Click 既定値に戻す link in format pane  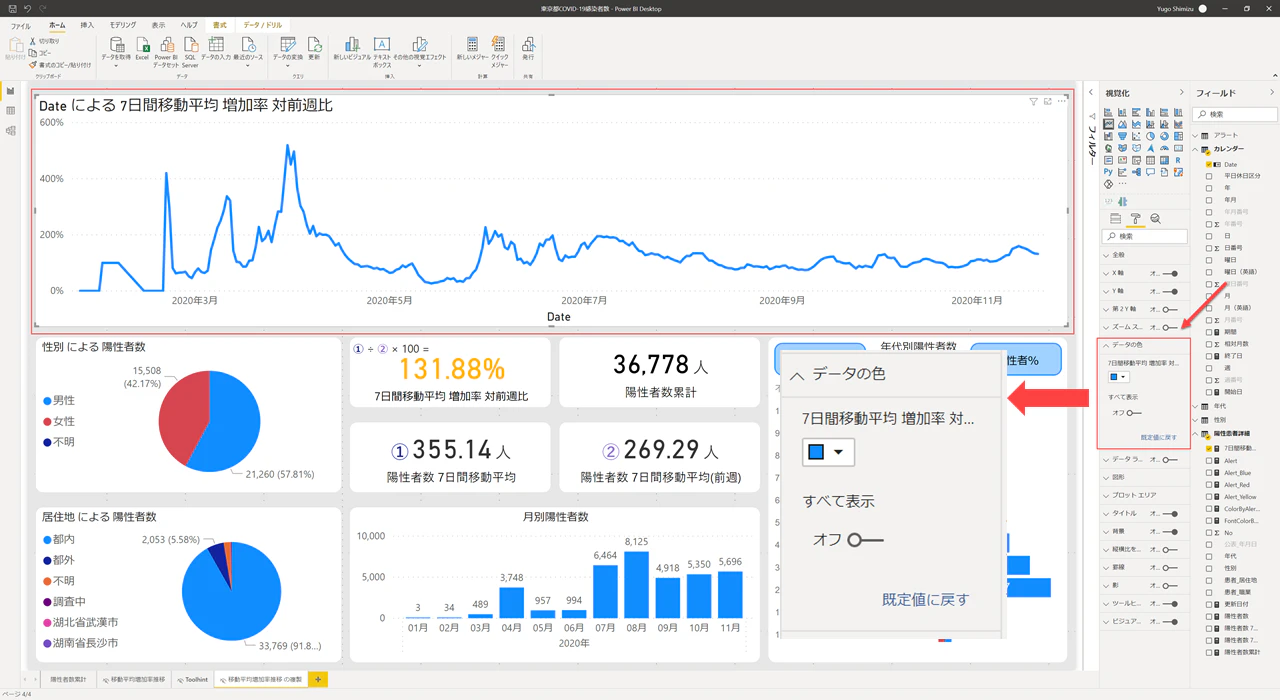tap(1158, 437)
